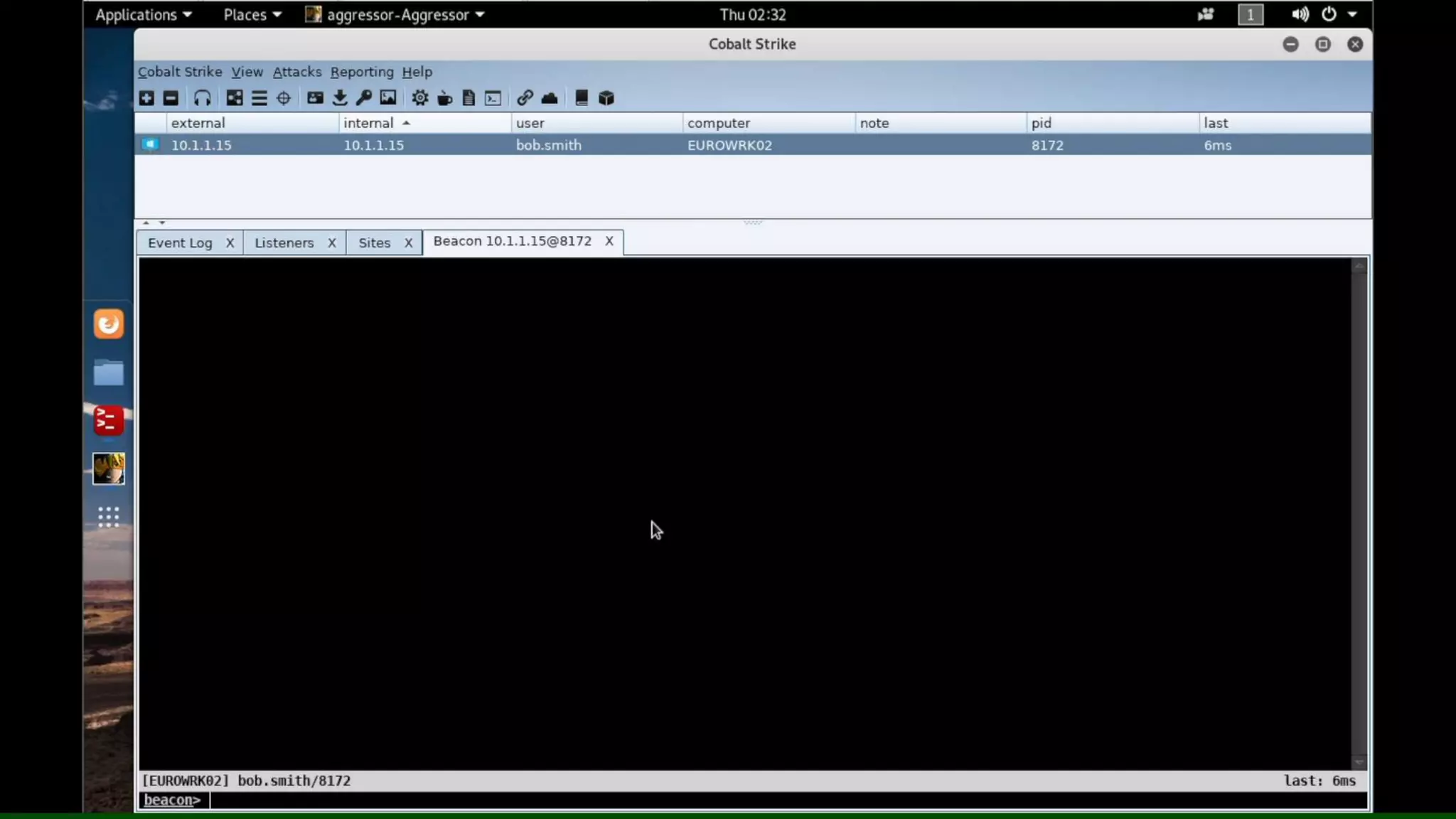Click the chain link host file icon

pyautogui.click(x=525, y=98)
